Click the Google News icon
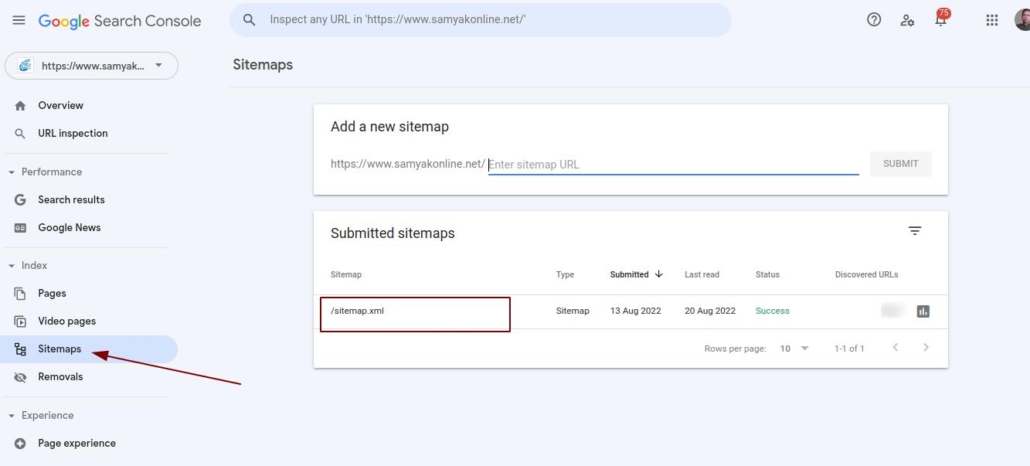This screenshot has height=466, width=1030. pos(20,228)
